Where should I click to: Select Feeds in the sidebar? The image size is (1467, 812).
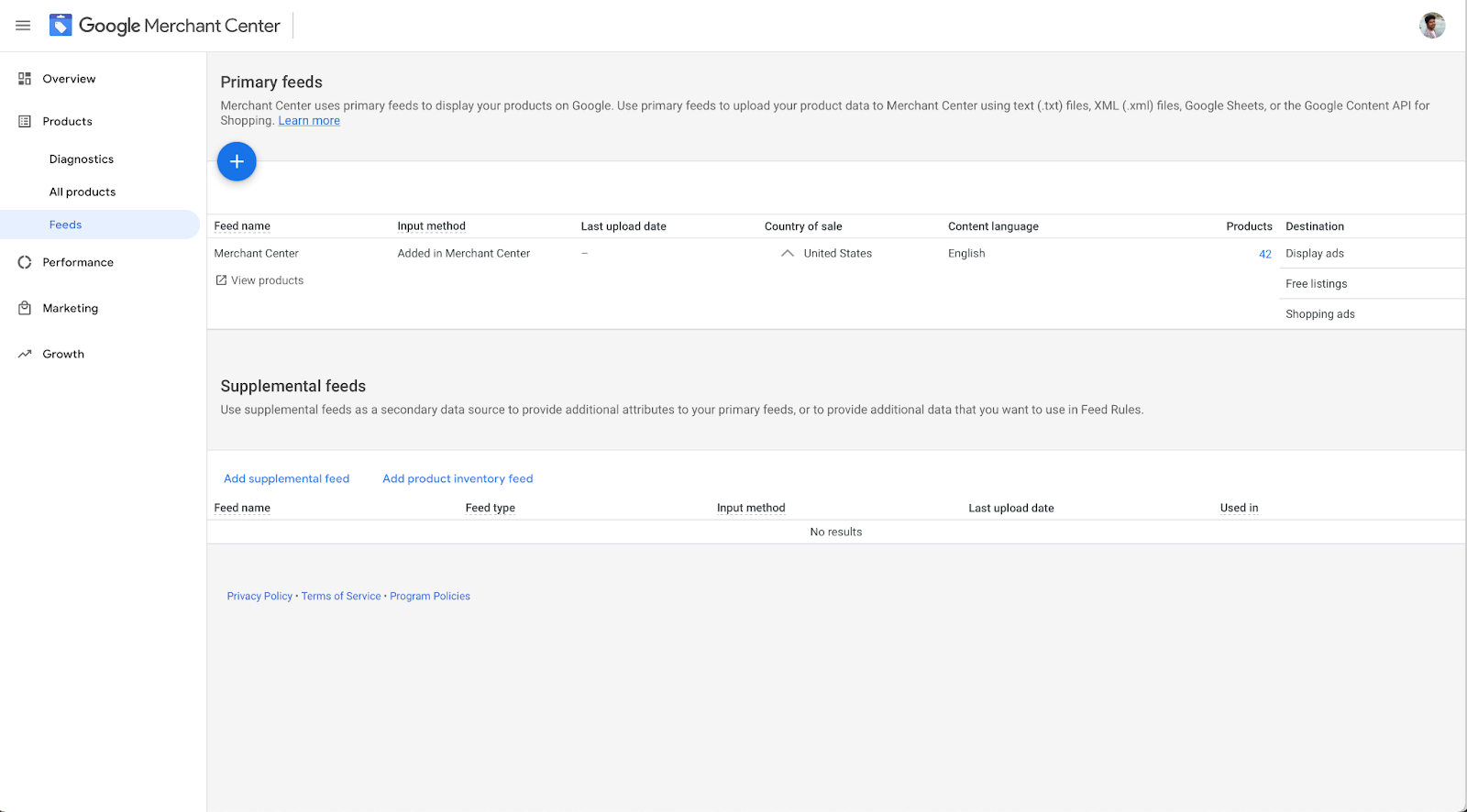coord(66,225)
